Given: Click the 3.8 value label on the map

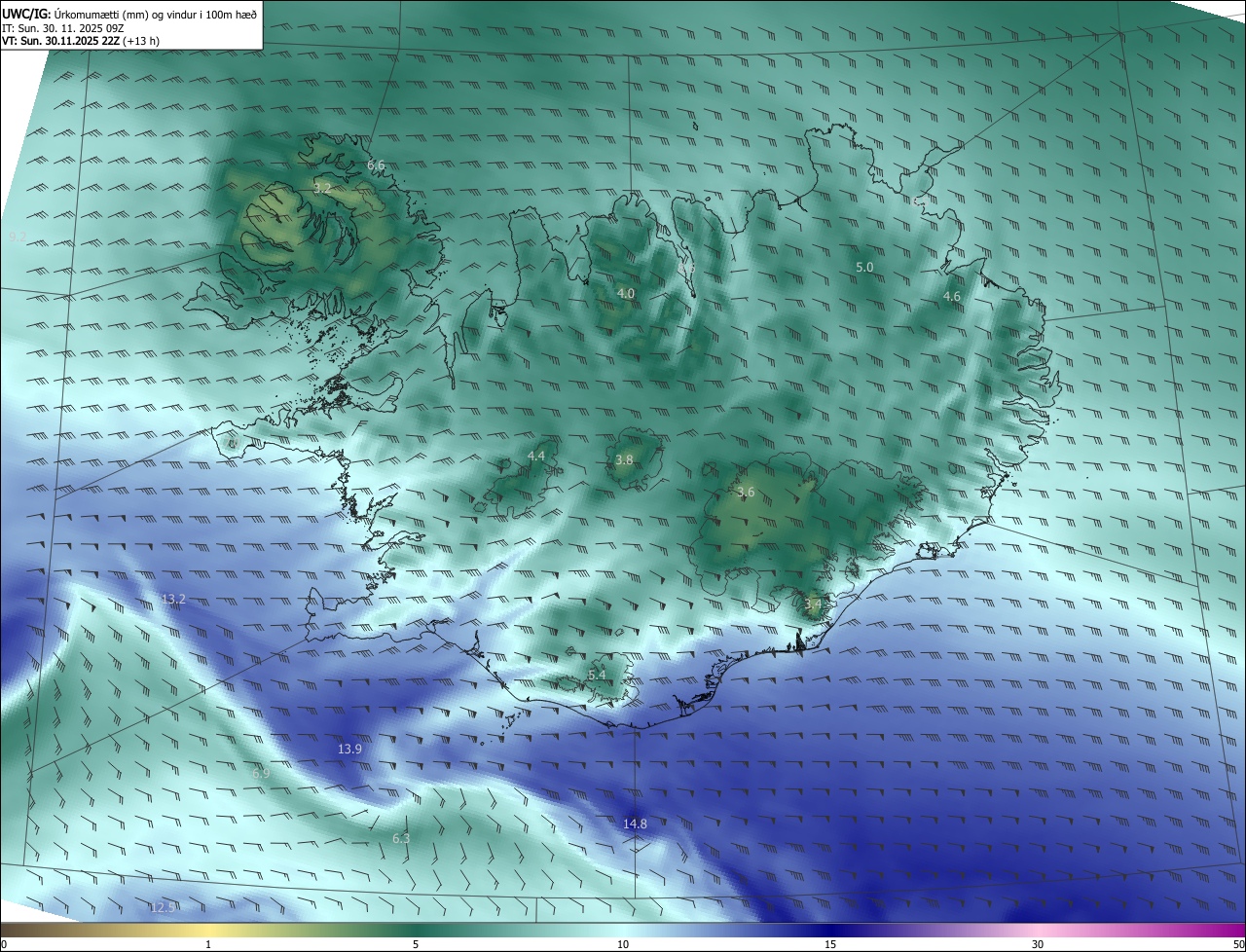Looking at the screenshot, I should click(x=625, y=459).
